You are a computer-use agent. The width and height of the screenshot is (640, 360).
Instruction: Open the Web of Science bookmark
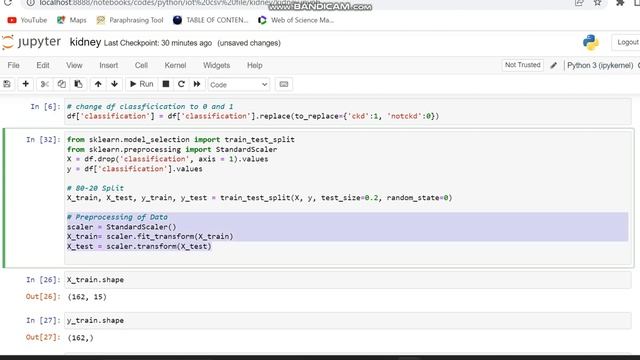[x=296, y=20]
